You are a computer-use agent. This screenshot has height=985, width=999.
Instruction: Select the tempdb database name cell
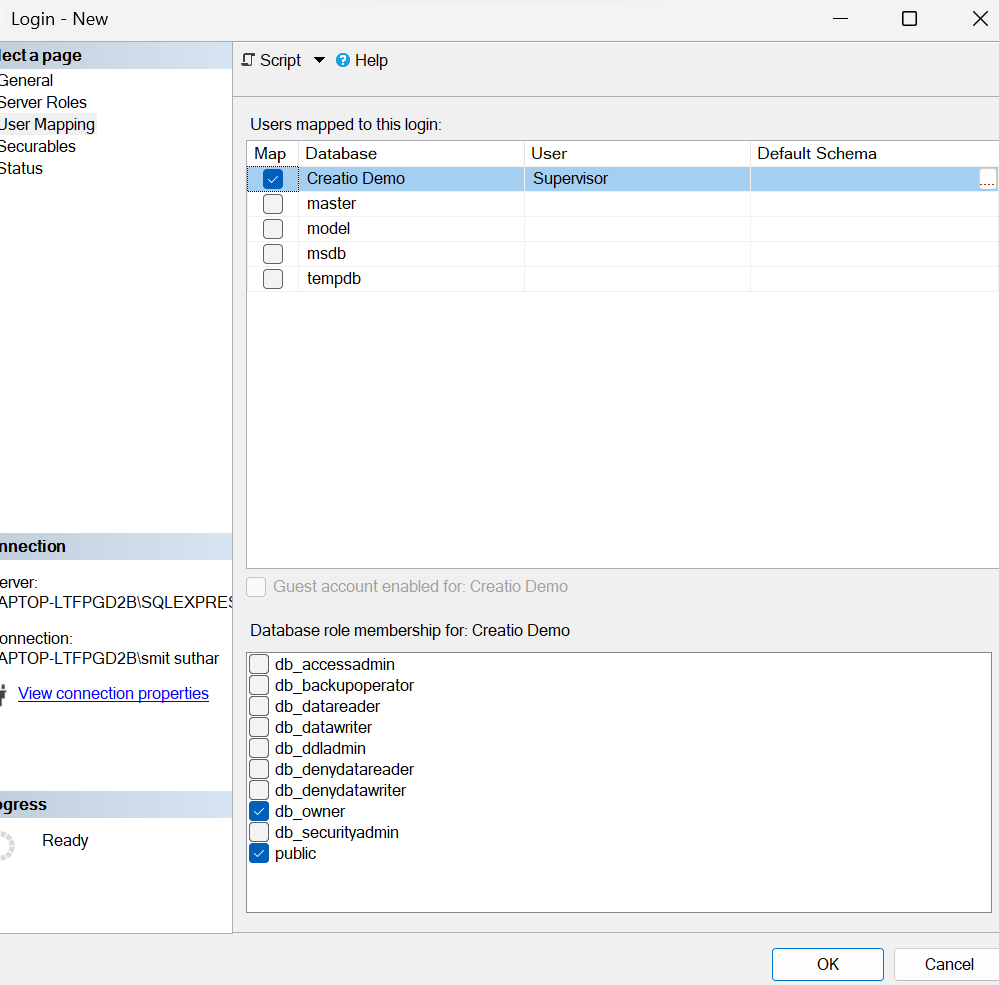(412, 278)
